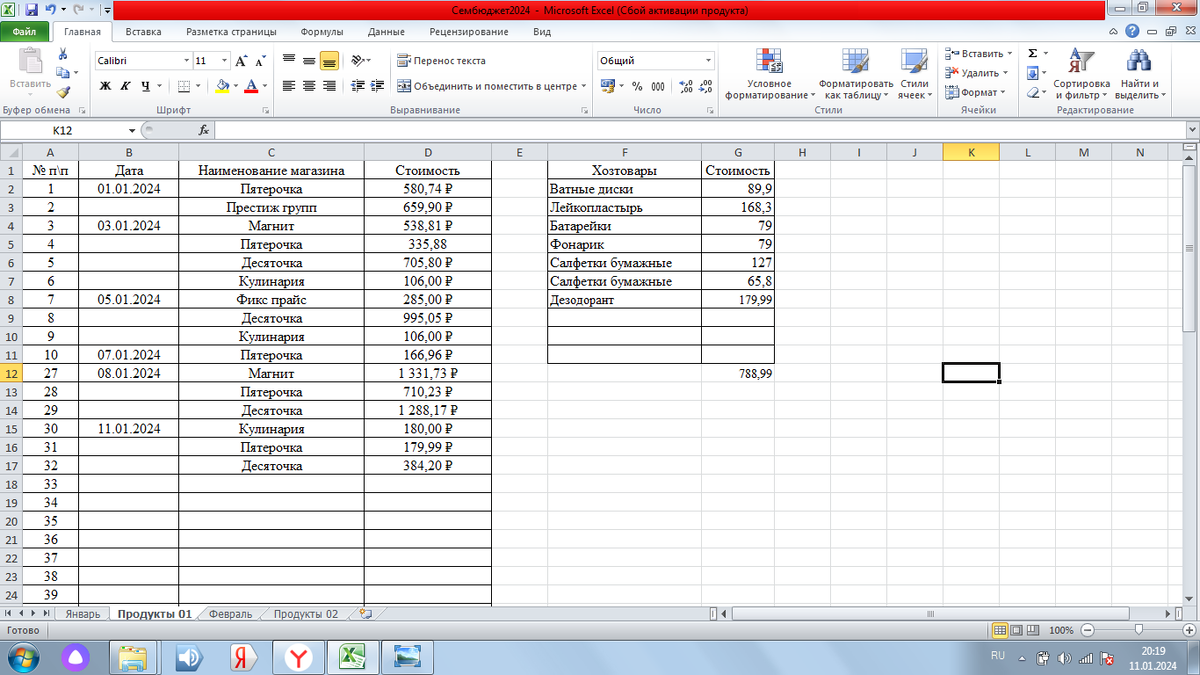Decrease font size with the small A icon
1200x675 pixels.
point(260,61)
